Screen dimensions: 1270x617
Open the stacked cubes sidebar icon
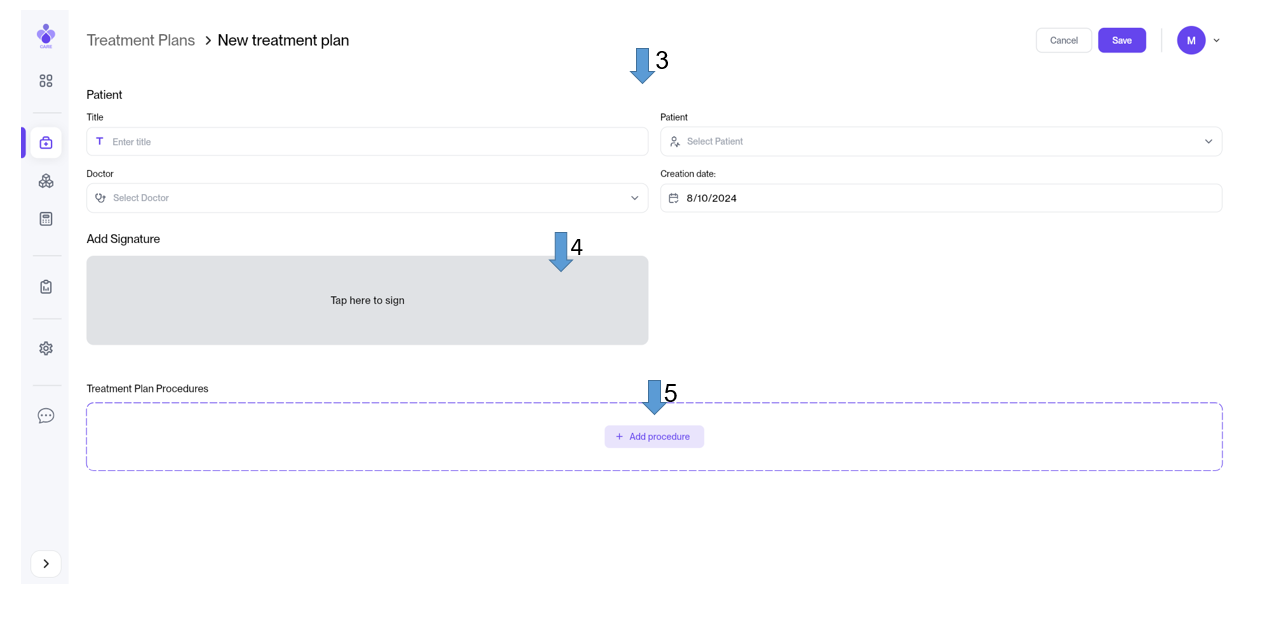pos(46,181)
